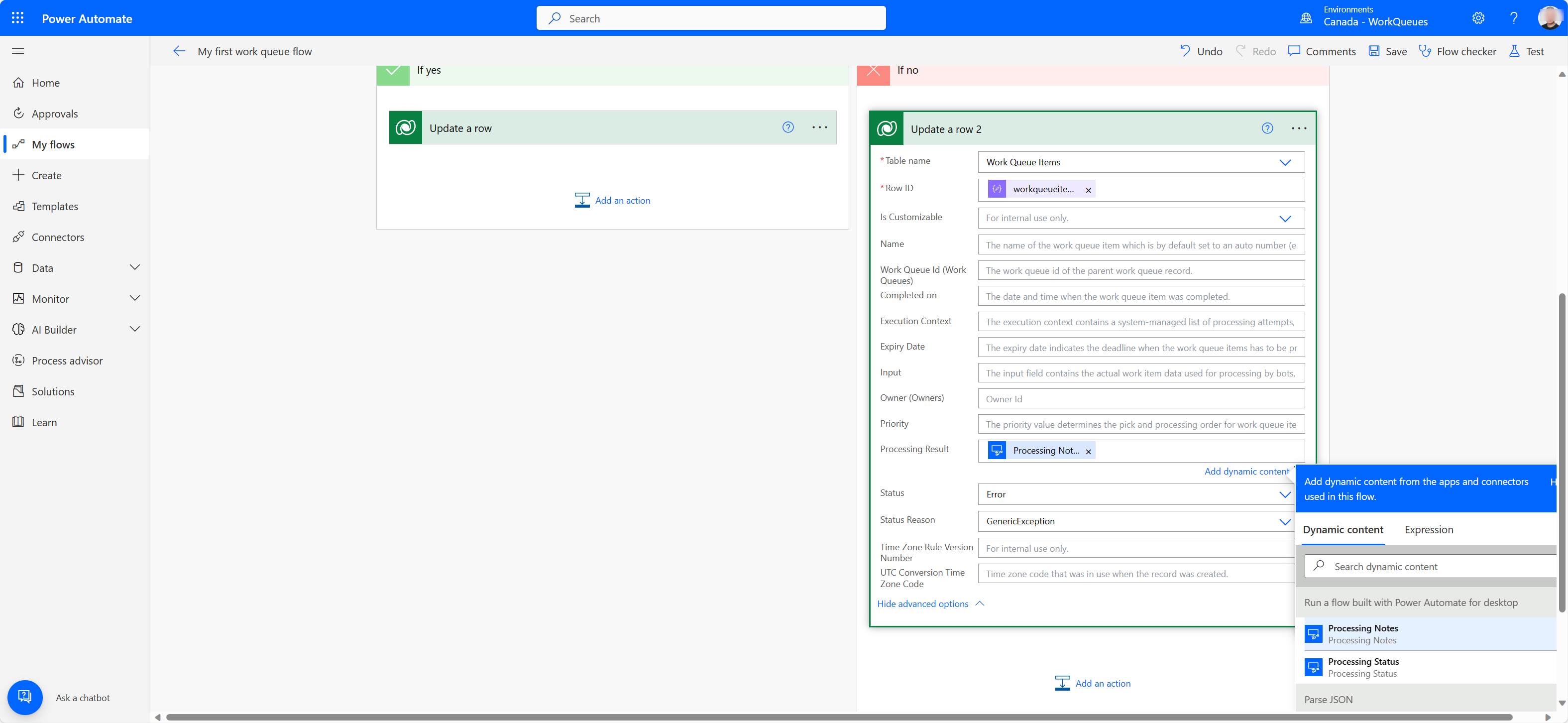Click Test in the command bar

(1526, 51)
